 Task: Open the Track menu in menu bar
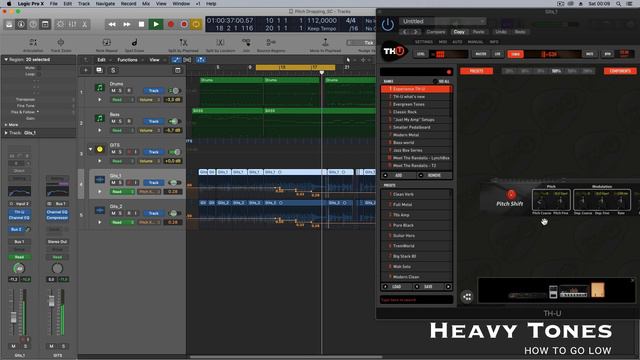point(84,4)
